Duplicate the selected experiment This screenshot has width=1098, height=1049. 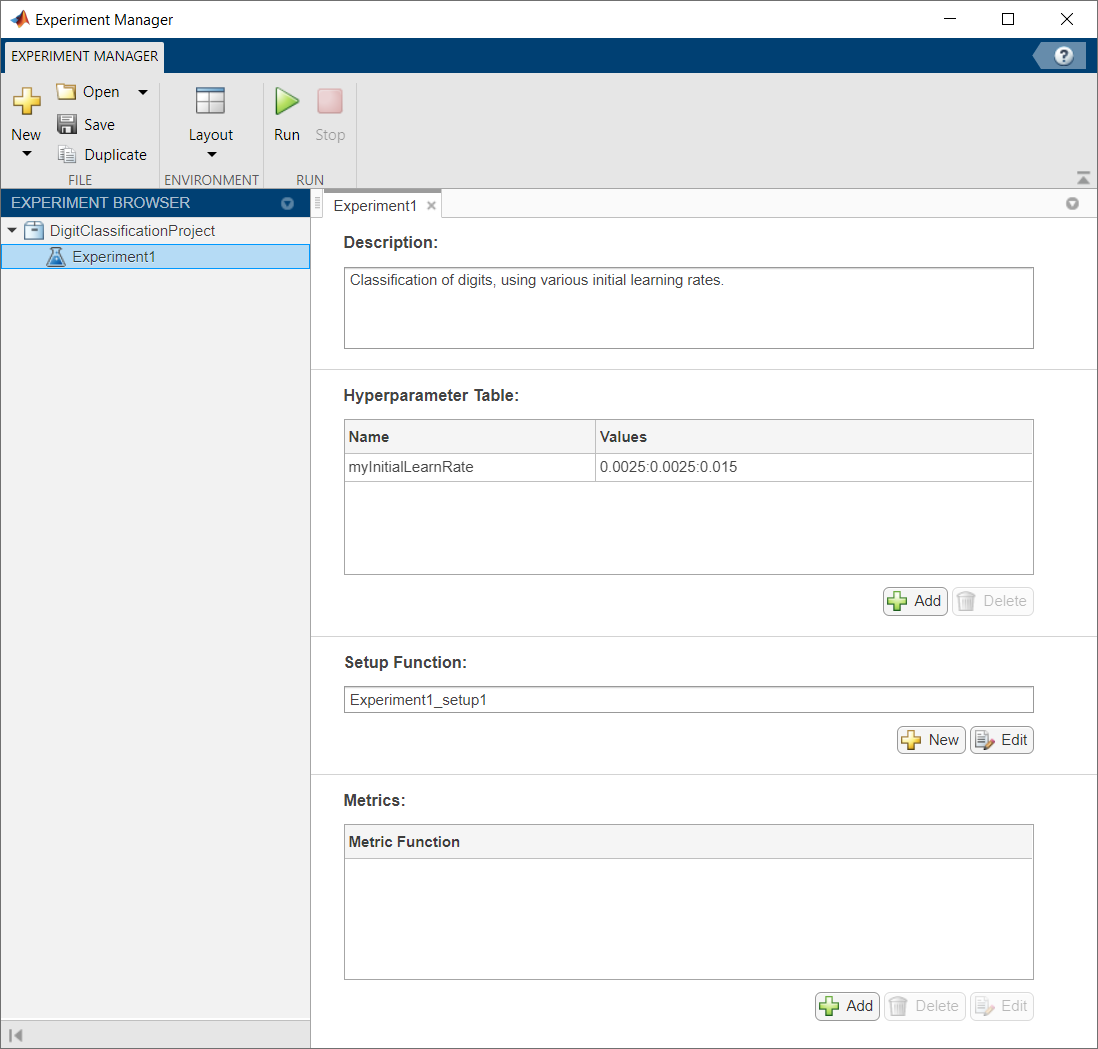point(102,154)
